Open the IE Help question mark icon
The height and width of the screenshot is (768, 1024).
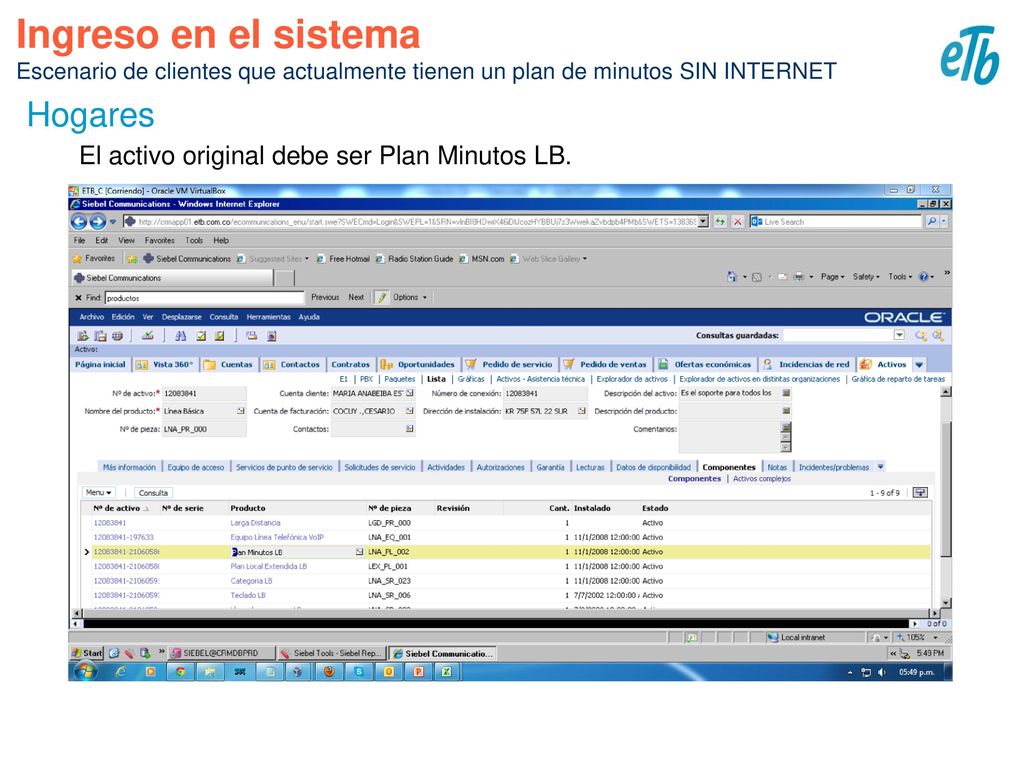[923, 277]
